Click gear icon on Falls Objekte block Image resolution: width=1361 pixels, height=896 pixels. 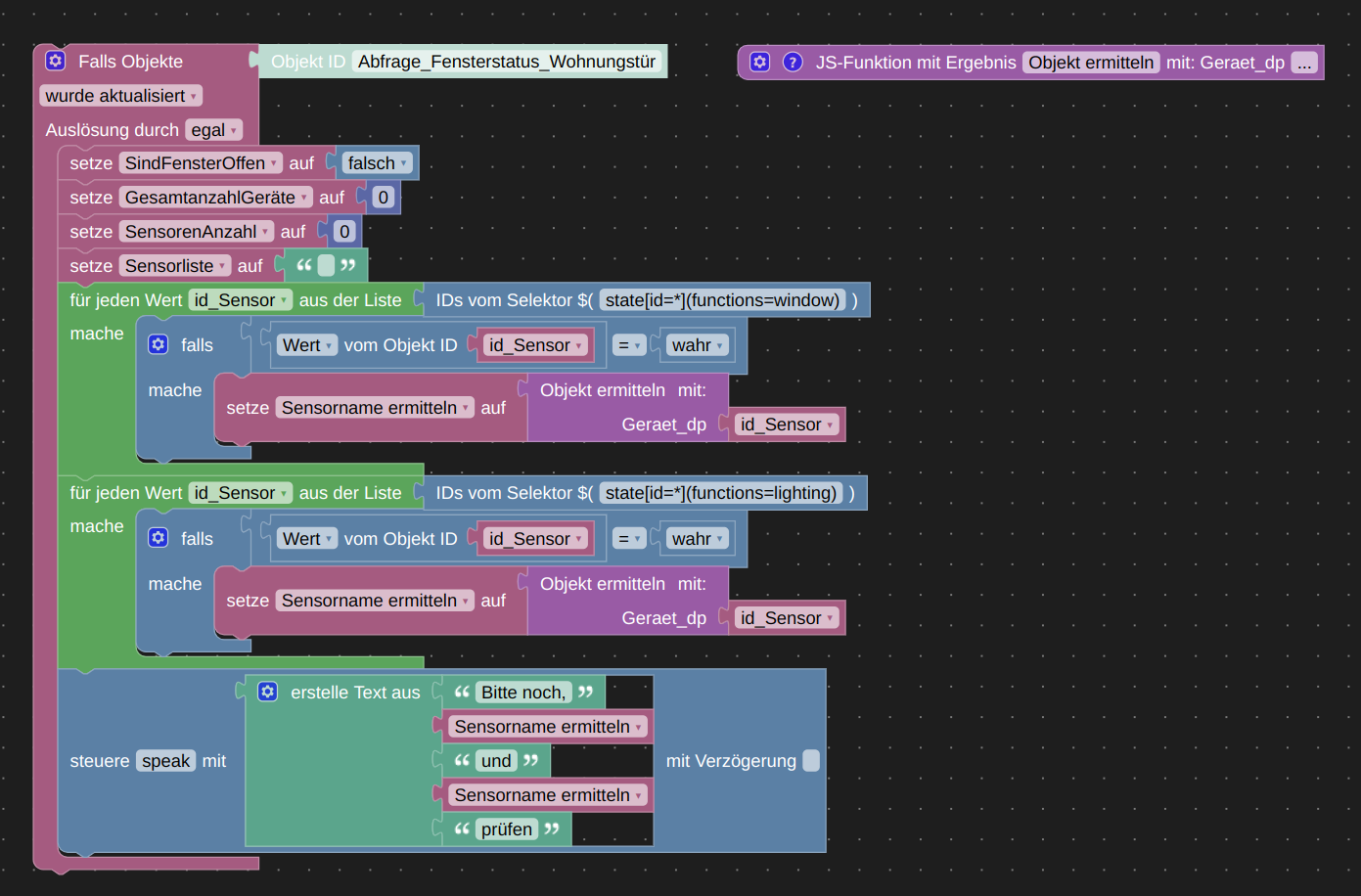(x=56, y=61)
